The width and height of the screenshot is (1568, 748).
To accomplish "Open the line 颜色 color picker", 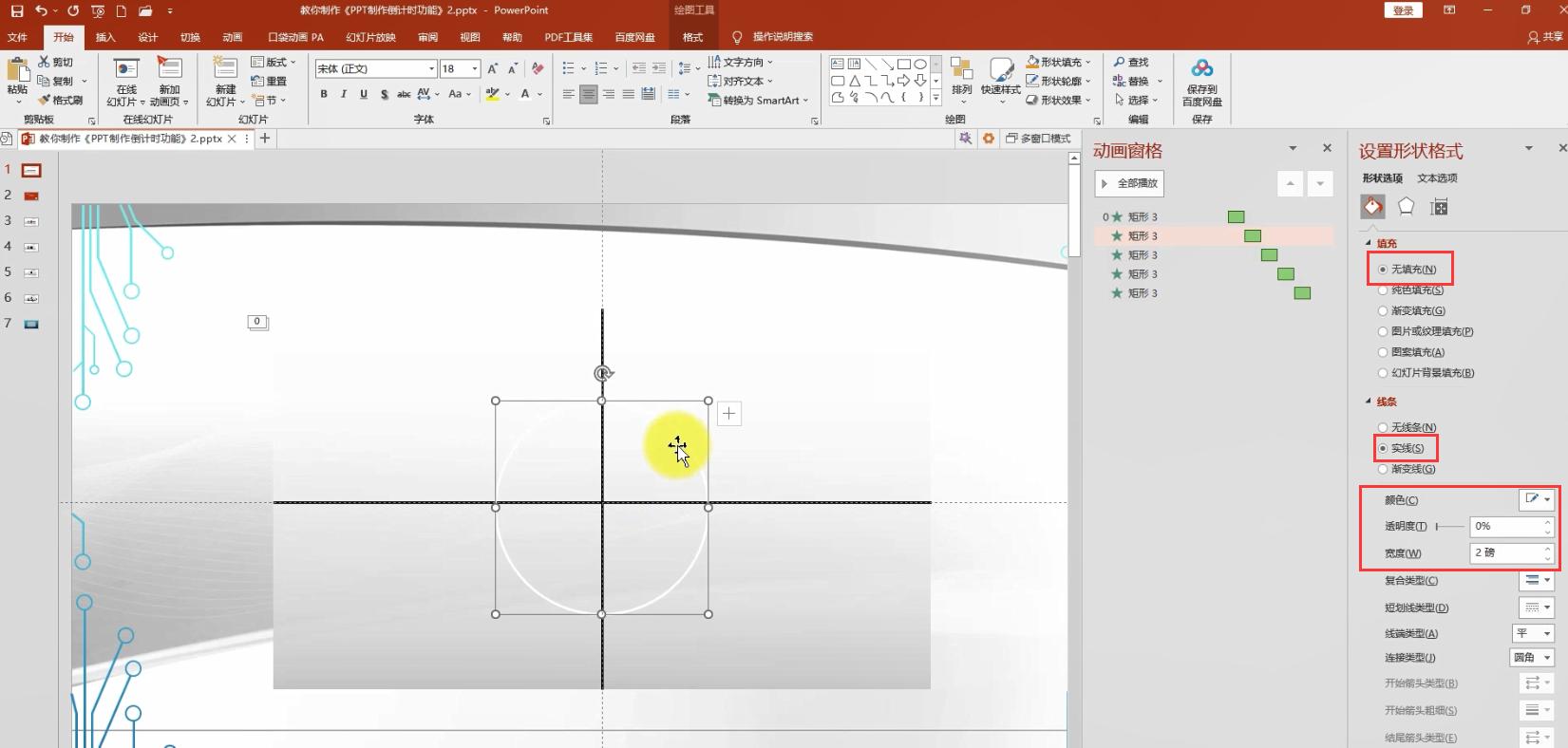I will click(1536, 499).
